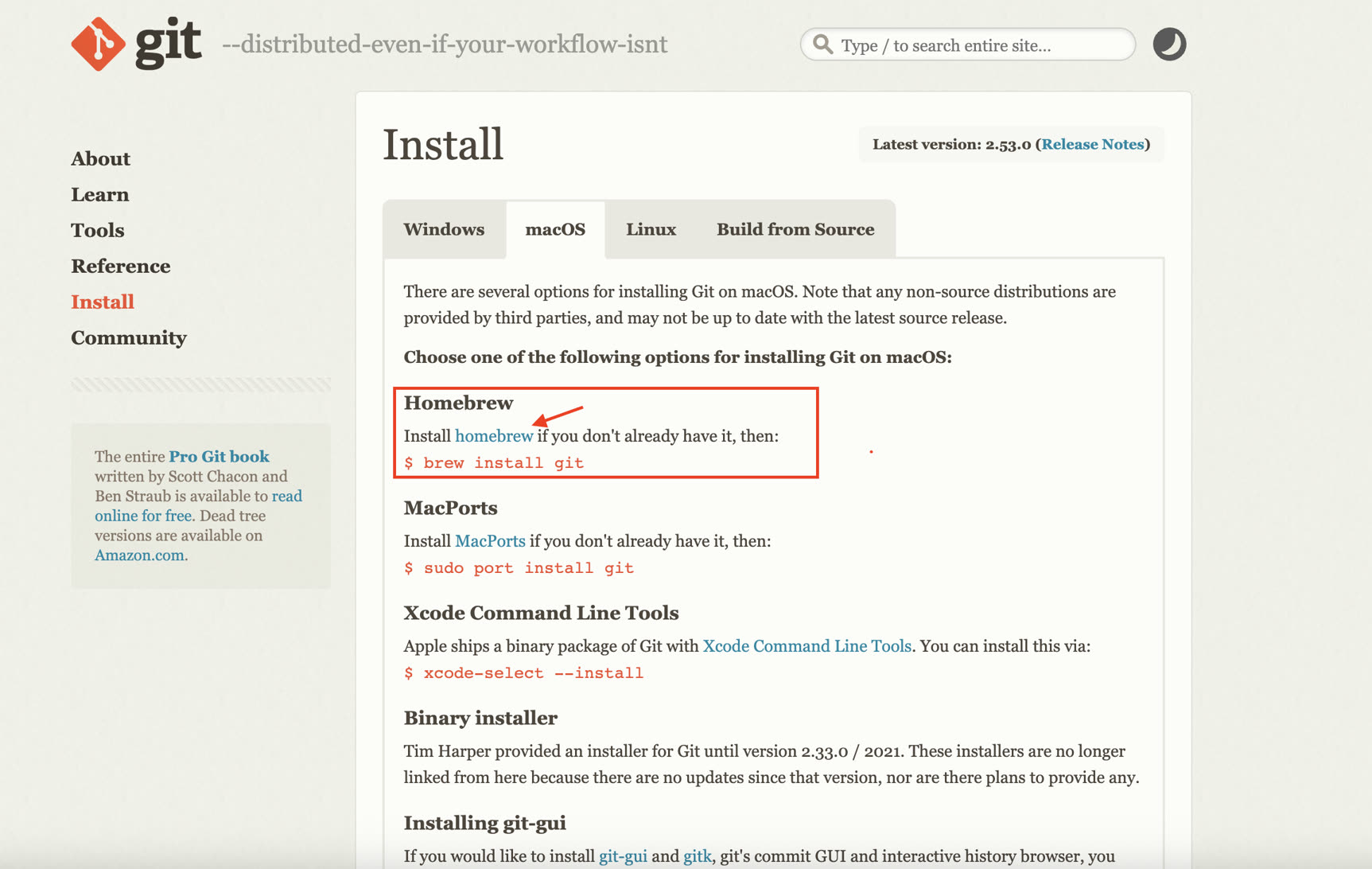Viewport: 1372px width, 869px height.
Task: Click the Xcode Command Line Tools link
Action: pos(806,645)
